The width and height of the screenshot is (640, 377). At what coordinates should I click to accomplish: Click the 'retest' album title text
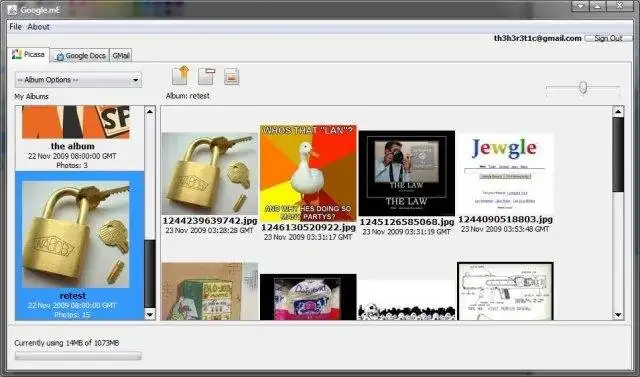pyautogui.click(x=73, y=296)
